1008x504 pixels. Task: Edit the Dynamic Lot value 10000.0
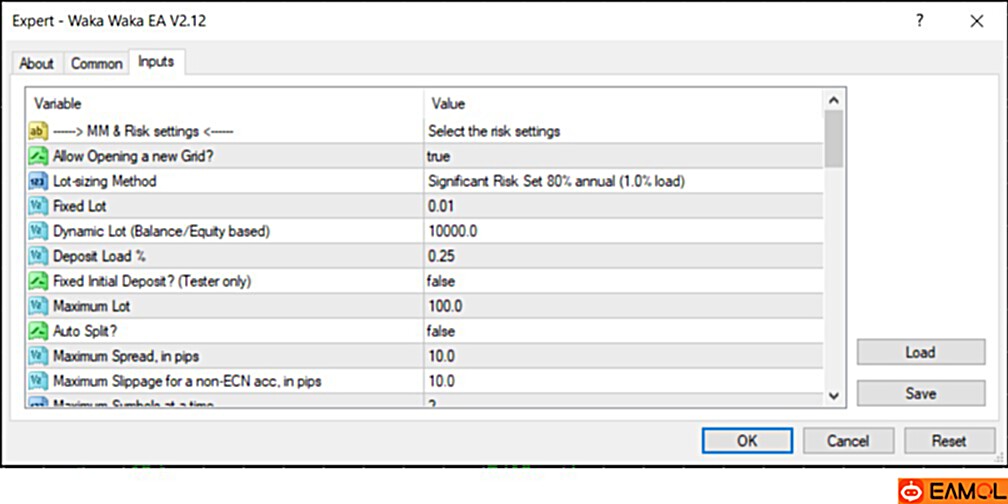(624, 231)
